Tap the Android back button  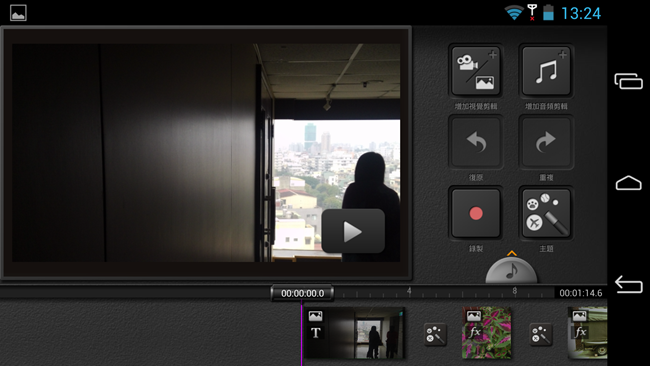628,285
